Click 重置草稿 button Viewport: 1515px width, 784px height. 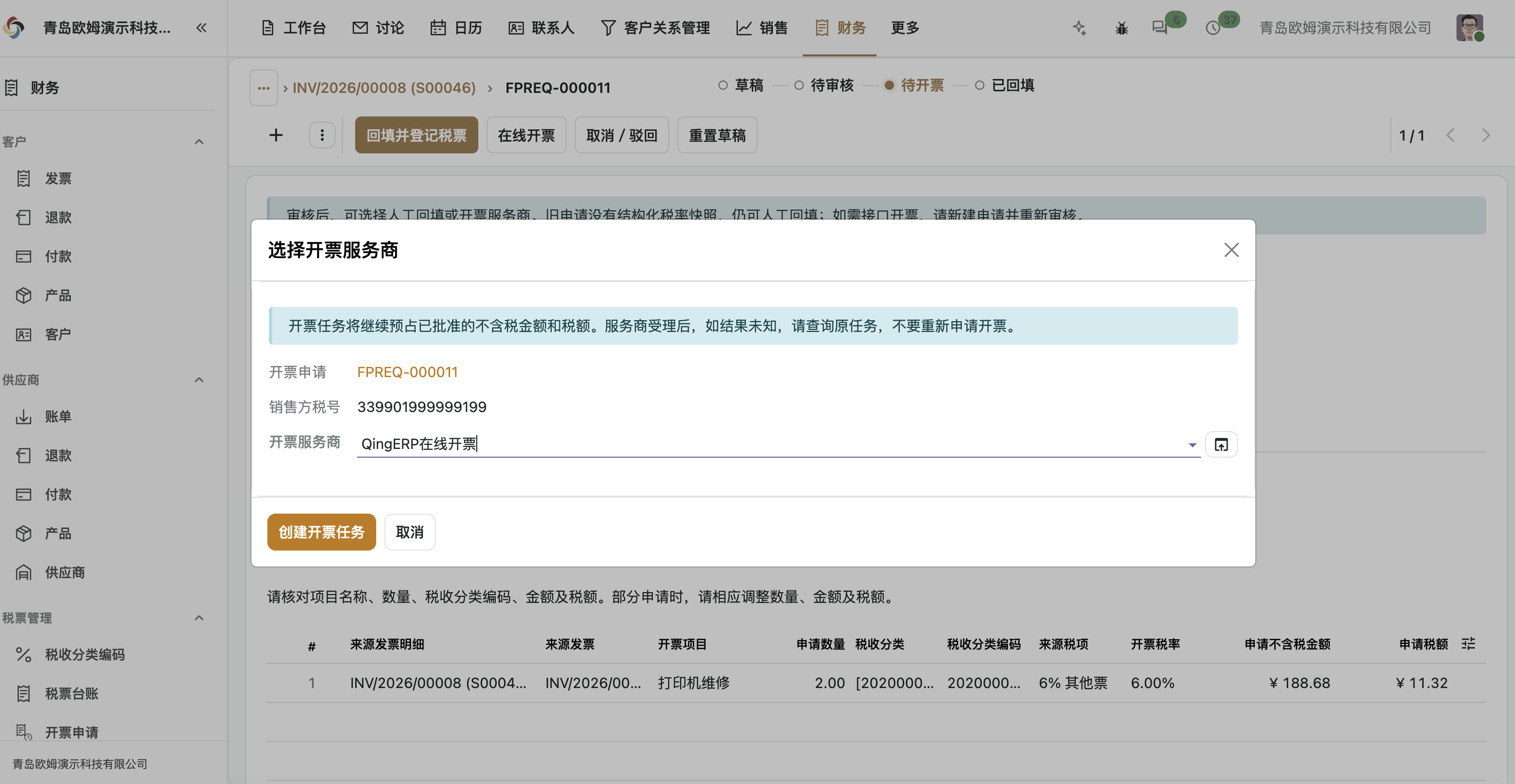[716, 135]
